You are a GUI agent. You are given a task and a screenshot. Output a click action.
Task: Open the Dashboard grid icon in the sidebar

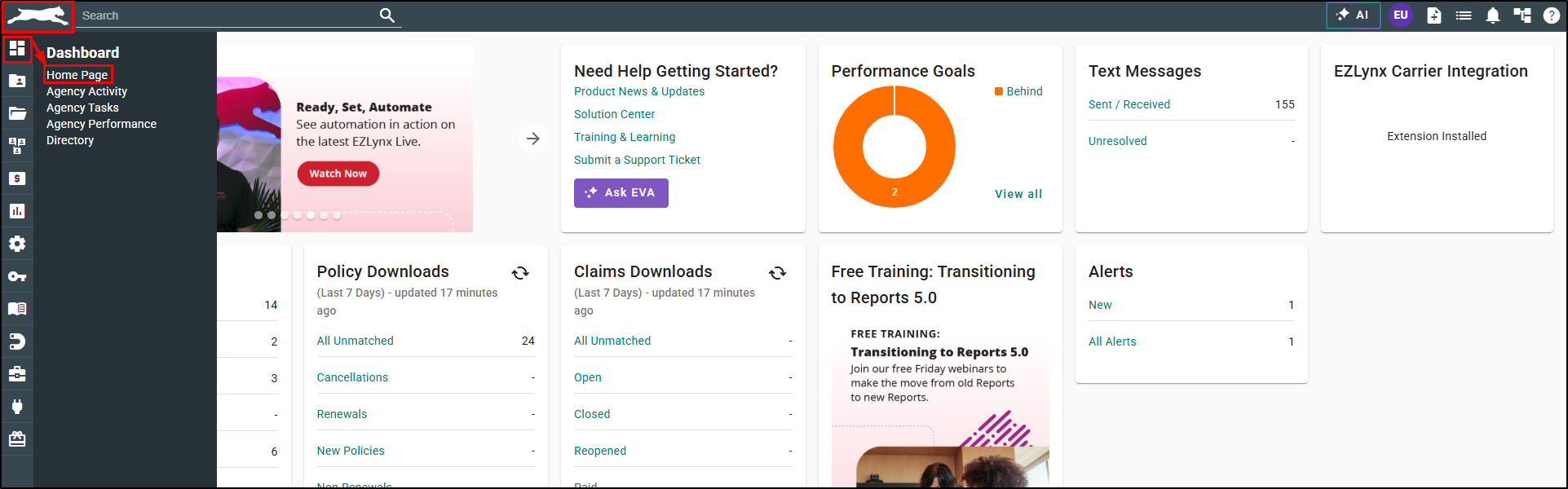click(x=17, y=48)
